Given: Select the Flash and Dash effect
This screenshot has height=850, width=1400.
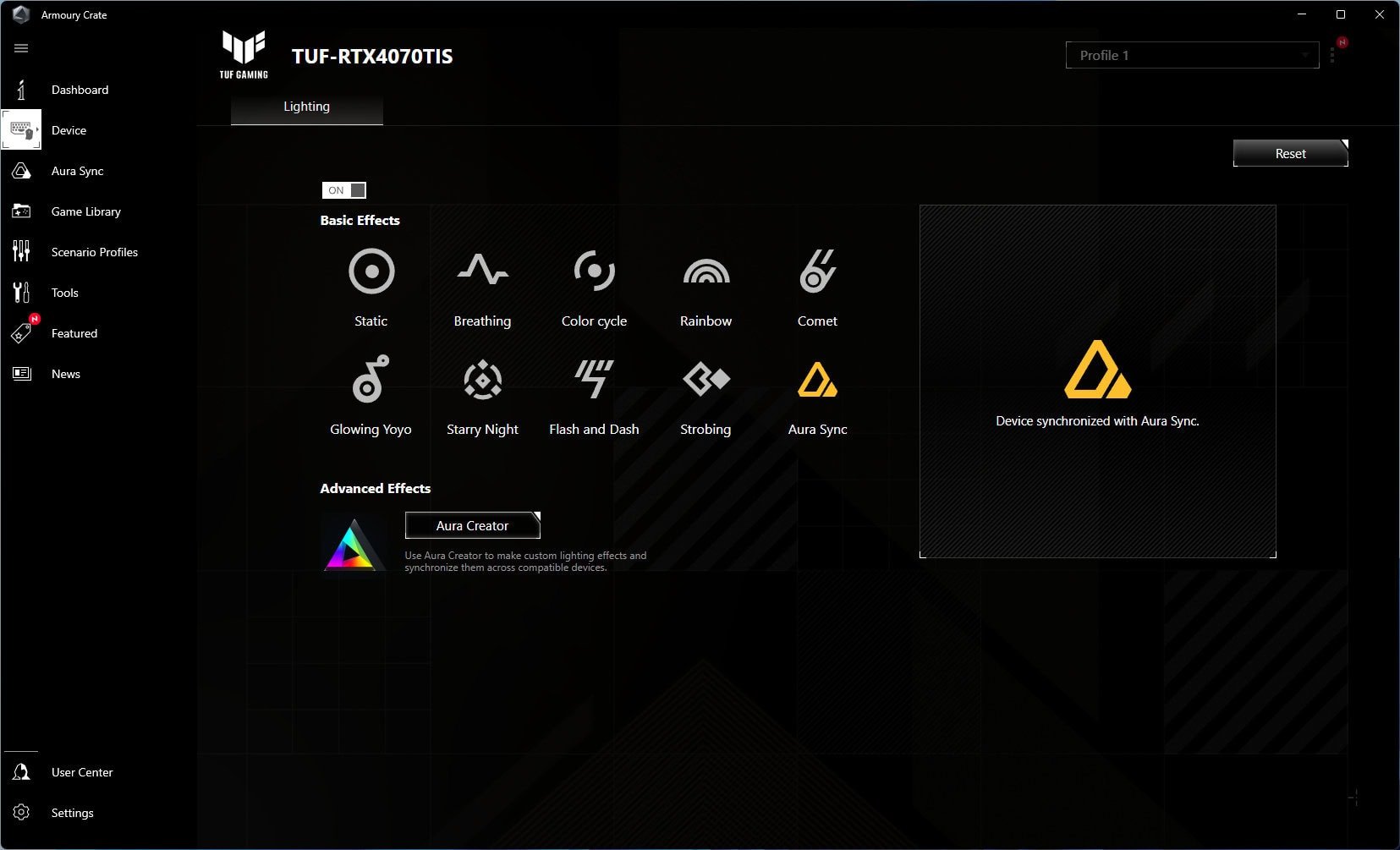Looking at the screenshot, I should pos(594,379).
